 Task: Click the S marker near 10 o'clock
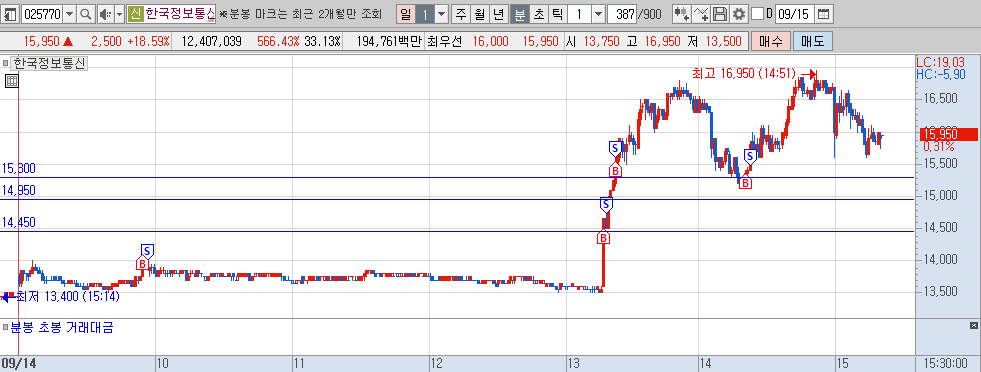(147, 251)
